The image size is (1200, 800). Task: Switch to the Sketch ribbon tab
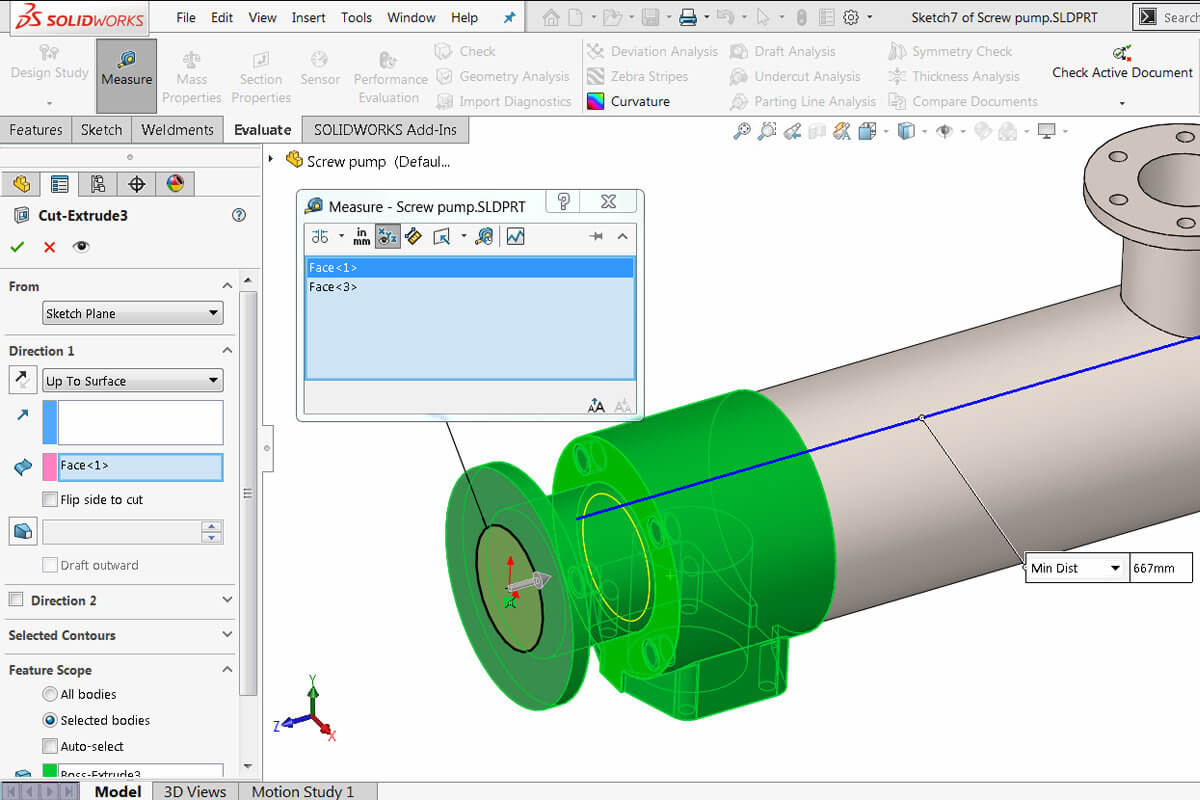coord(101,130)
